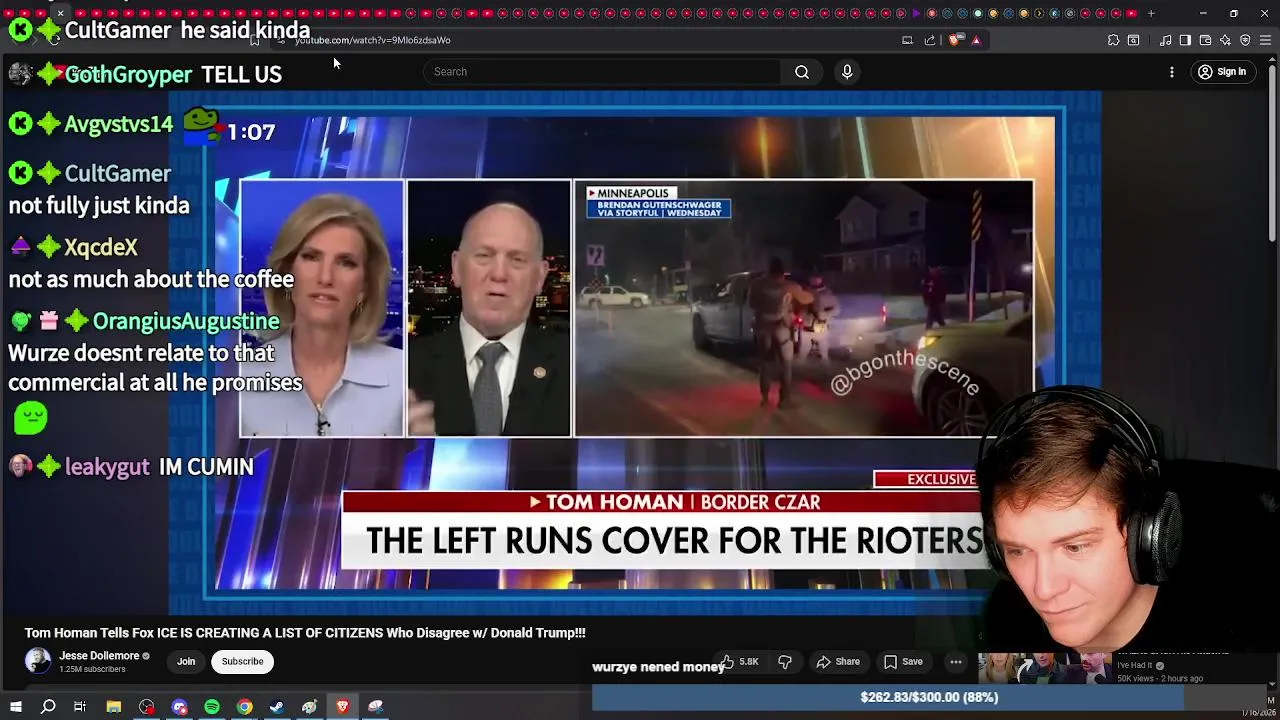This screenshot has height=720, width=1280.
Task: Dislike the video with thumbs down
Action: click(x=785, y=662)
